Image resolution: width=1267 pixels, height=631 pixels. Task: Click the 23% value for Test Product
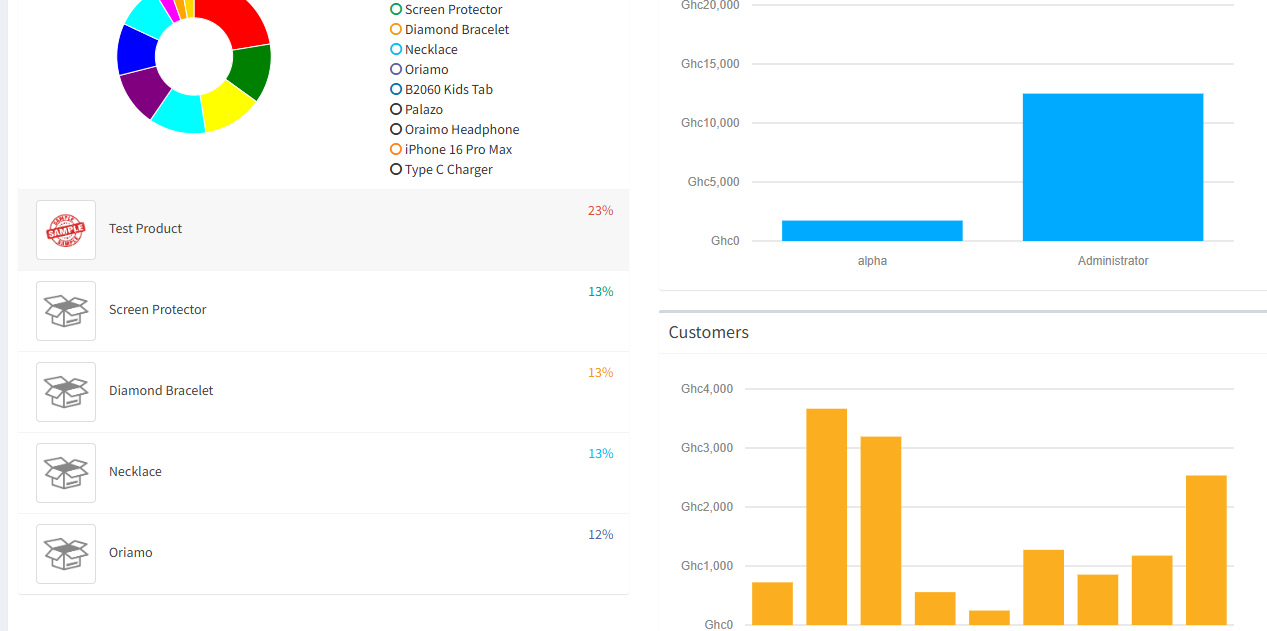tap(601, 211)
